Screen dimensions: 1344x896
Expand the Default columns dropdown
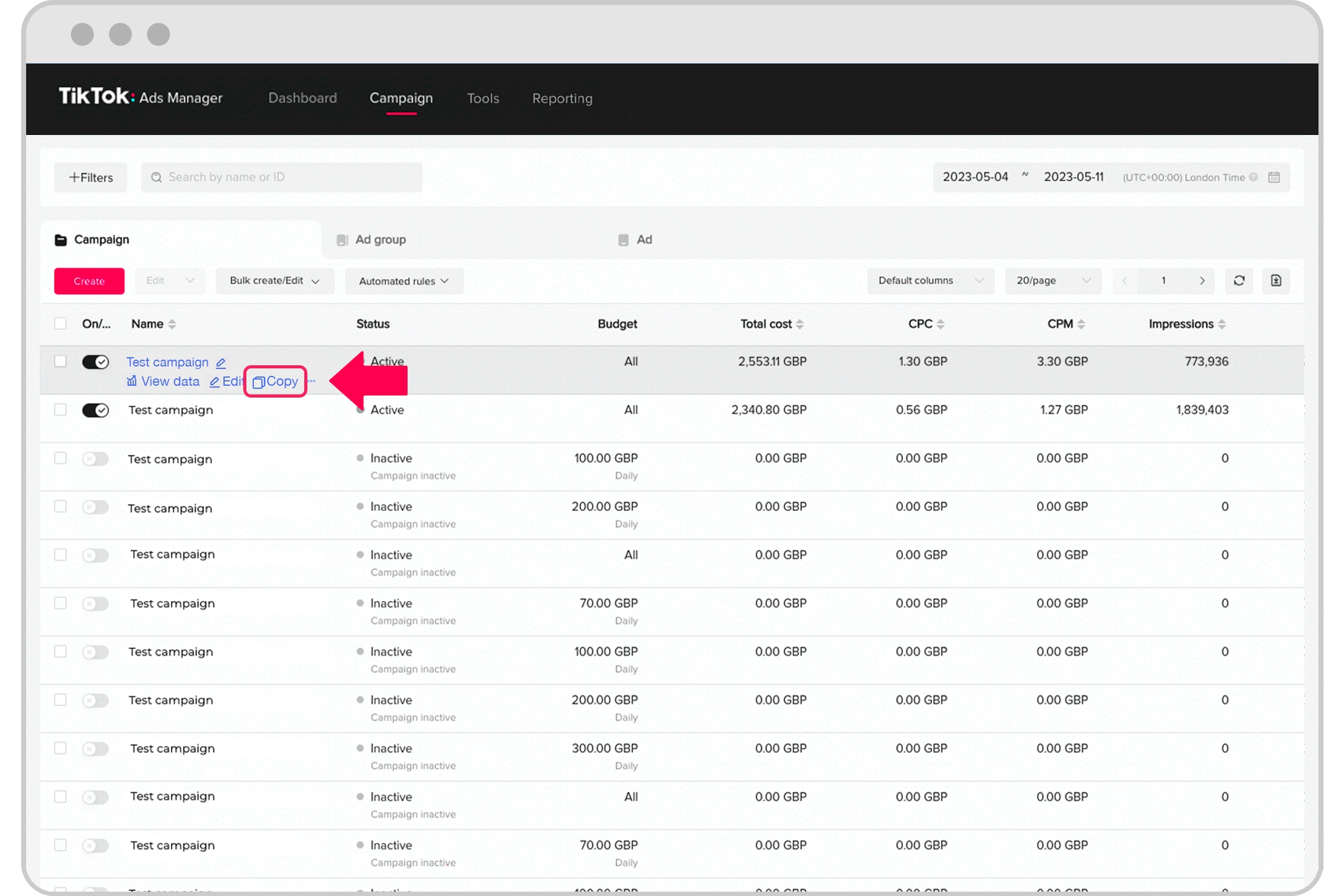tap(929, 281)
